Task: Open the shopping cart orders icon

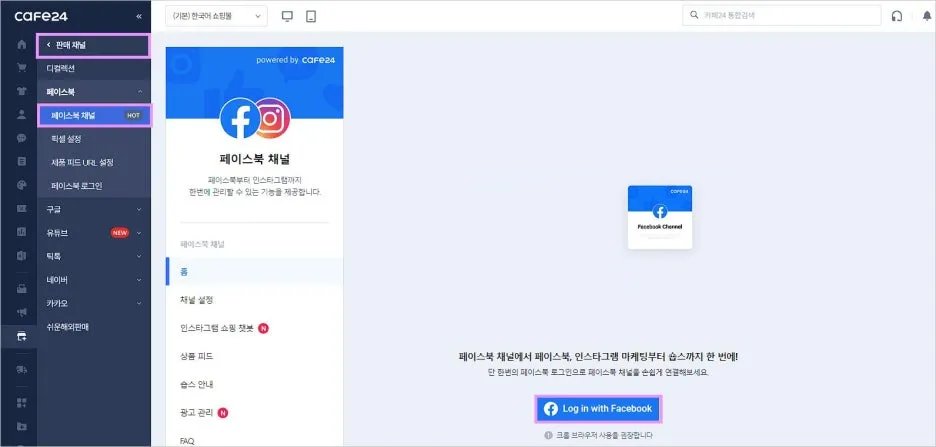Action: pyautogui.click(x=21, y=67)
